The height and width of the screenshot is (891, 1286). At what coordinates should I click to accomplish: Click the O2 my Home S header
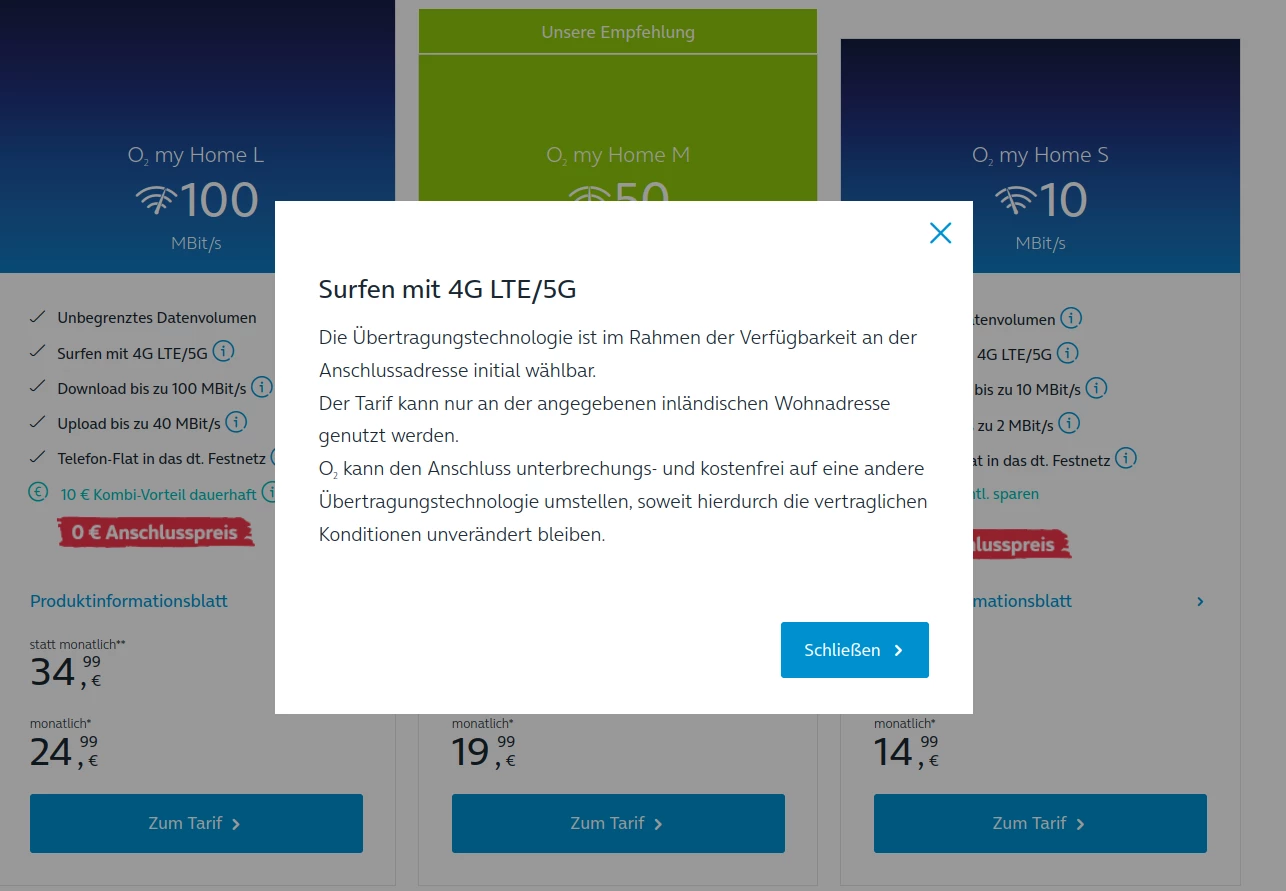point(1040,155)
